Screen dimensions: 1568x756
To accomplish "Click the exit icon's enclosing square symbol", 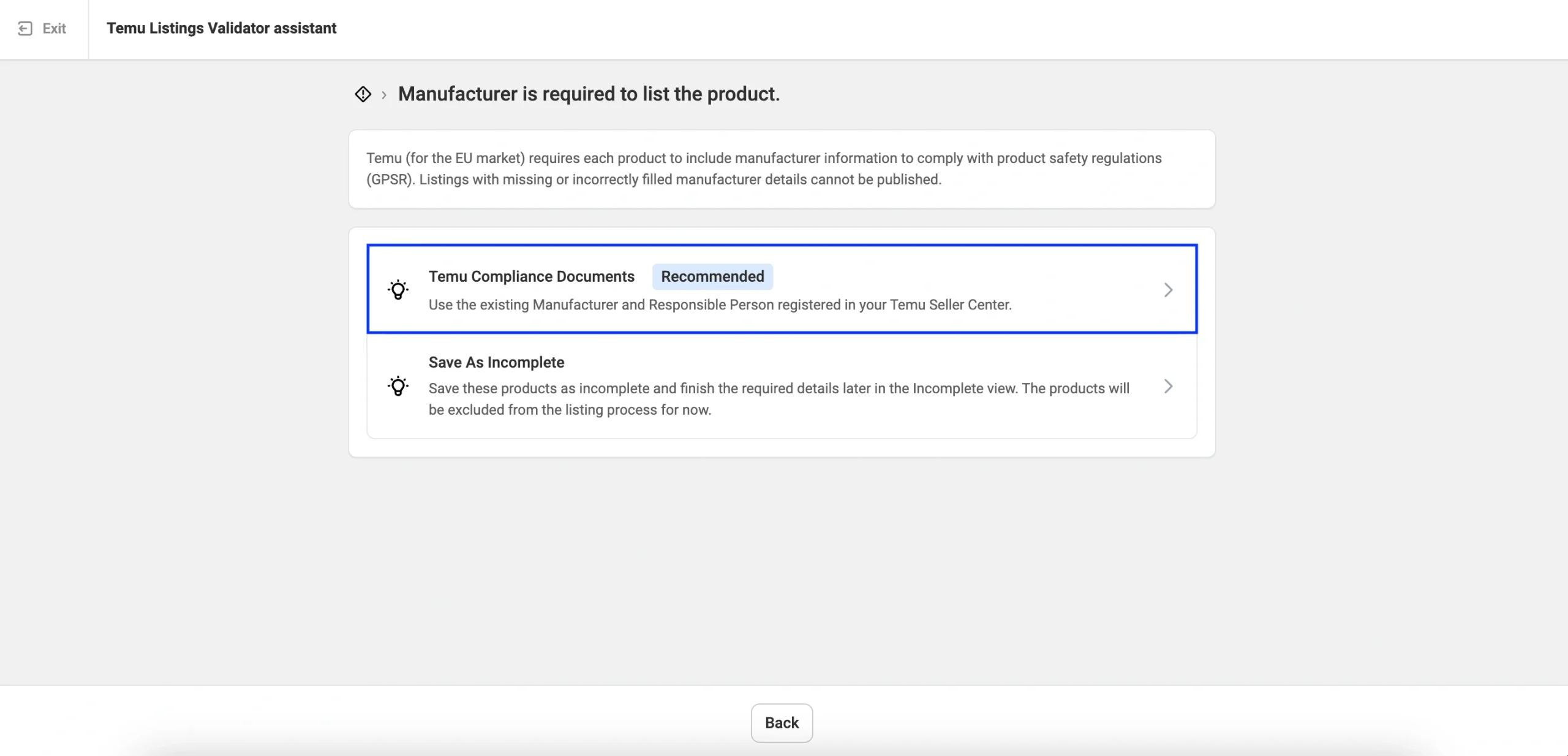I will point(25,28).
